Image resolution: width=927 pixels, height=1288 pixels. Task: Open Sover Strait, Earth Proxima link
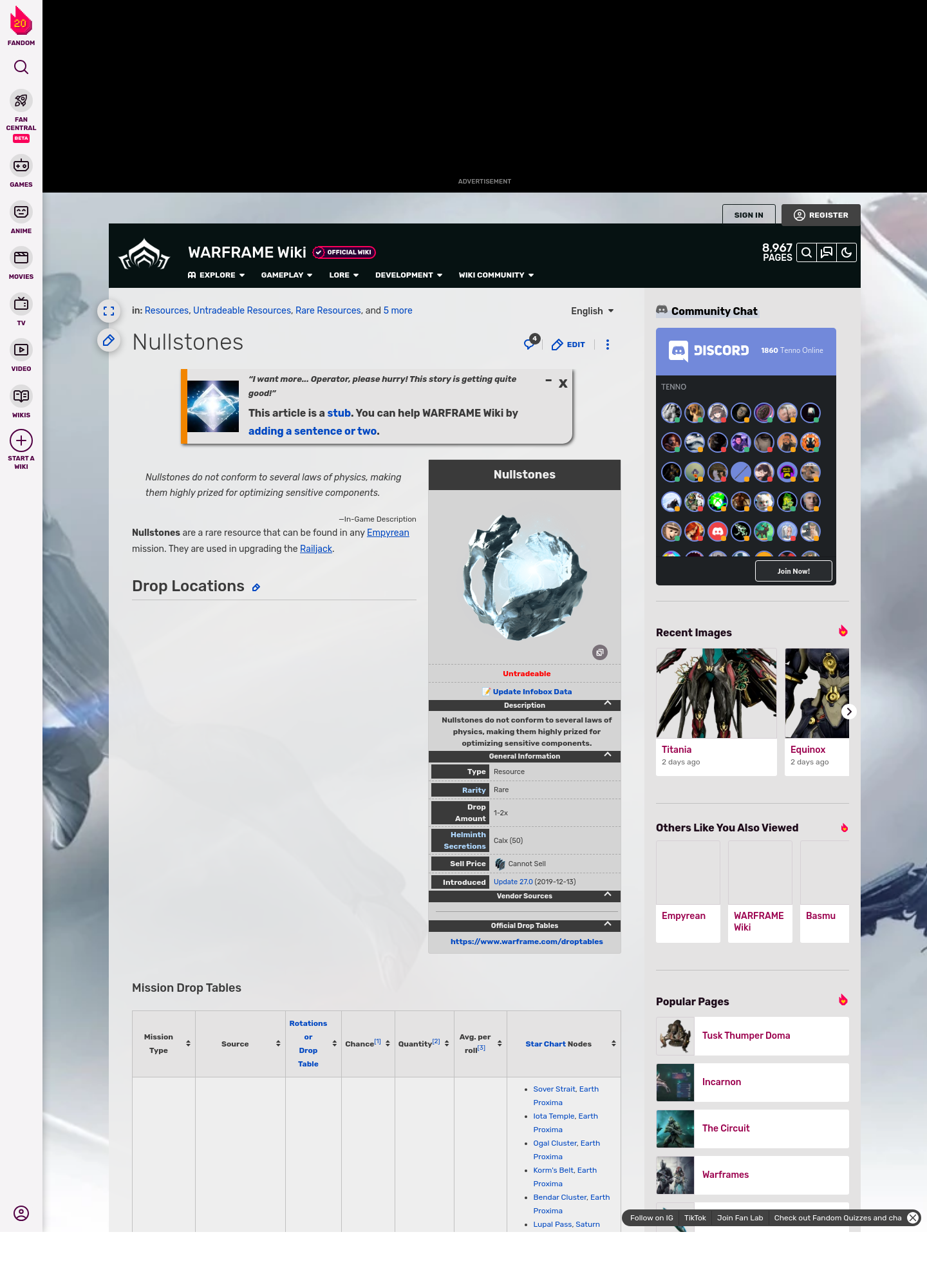(x=566, y=1095)
